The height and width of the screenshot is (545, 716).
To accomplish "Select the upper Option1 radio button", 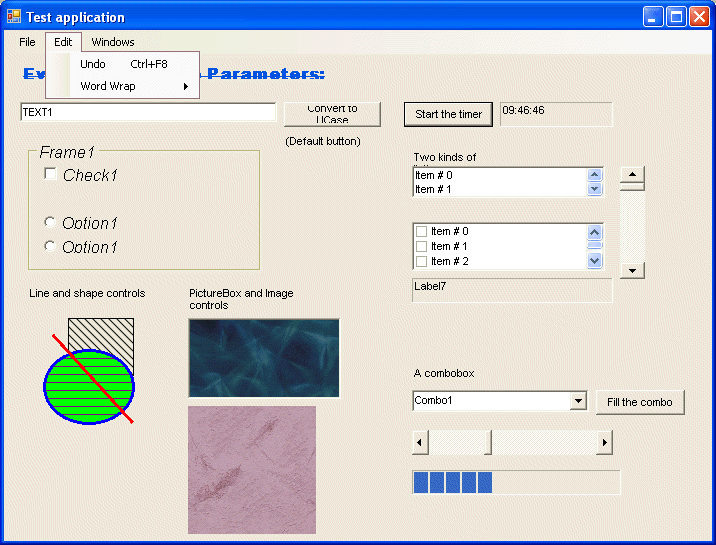I will coord(50,222).
